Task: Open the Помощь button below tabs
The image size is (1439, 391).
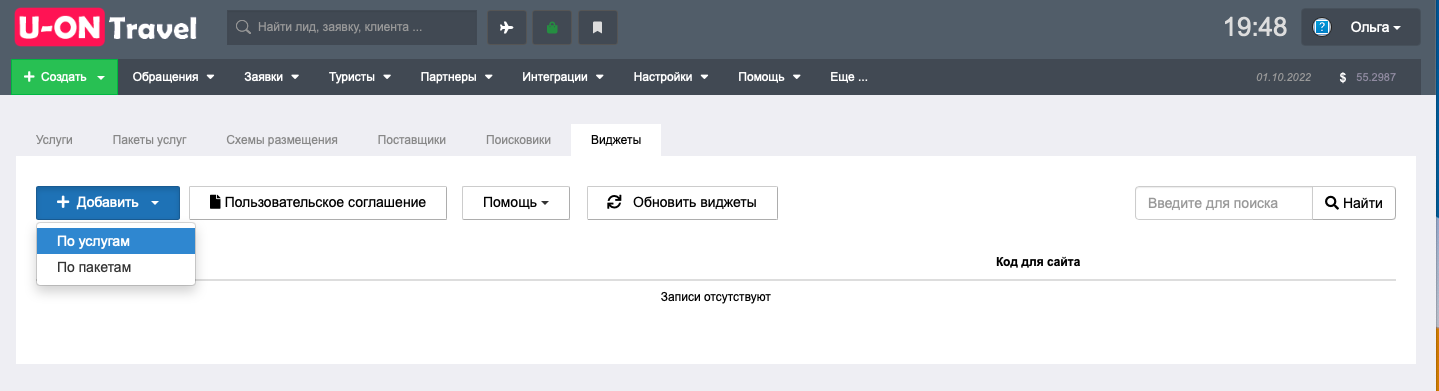Action: [x=516, y=203]
